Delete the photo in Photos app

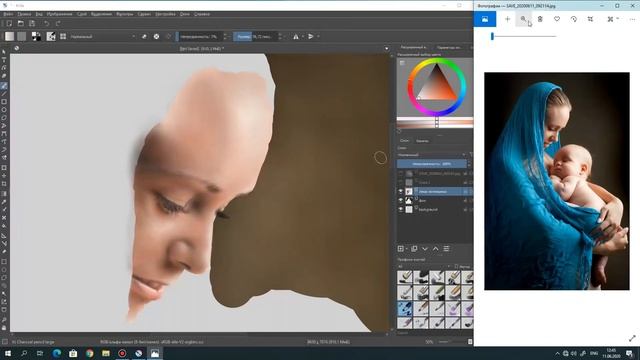pos(540,19)
